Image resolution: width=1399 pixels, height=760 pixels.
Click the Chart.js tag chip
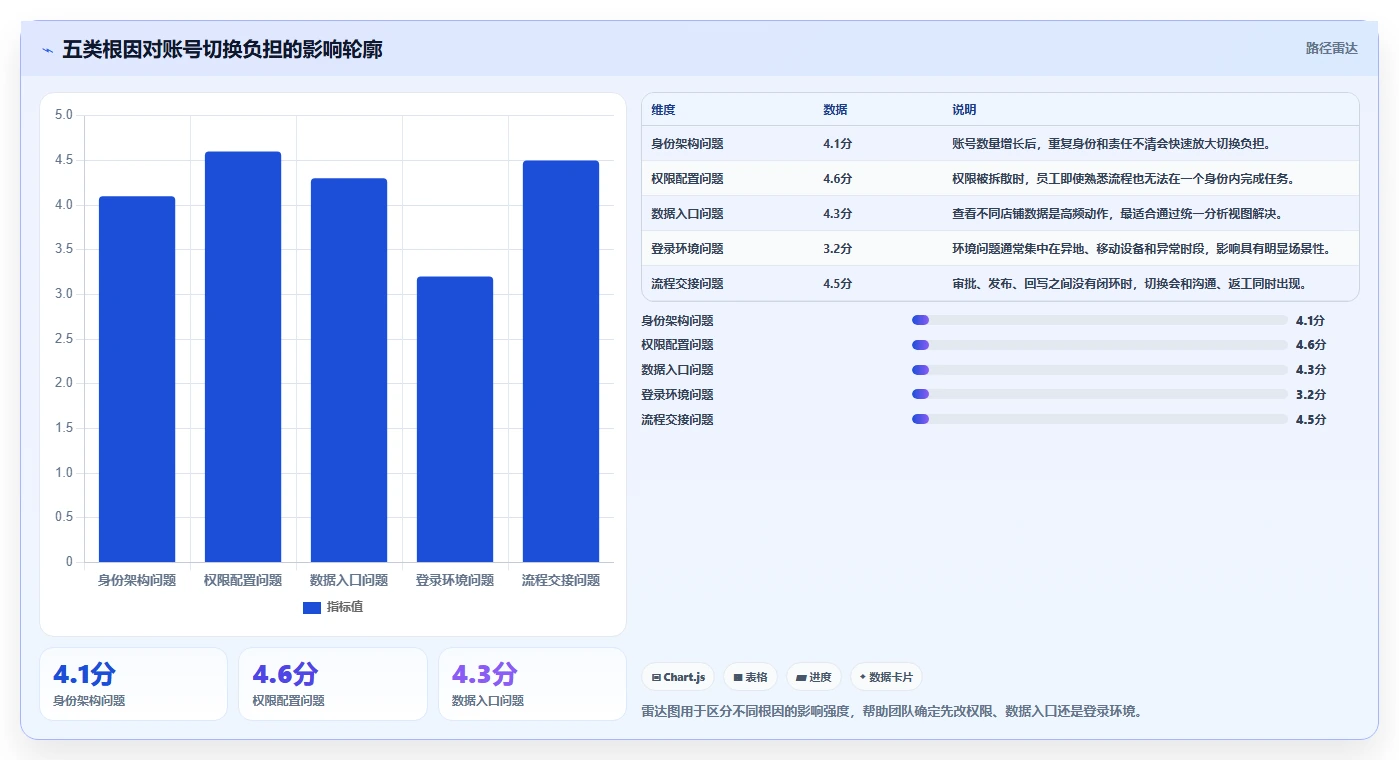[678, 677]
